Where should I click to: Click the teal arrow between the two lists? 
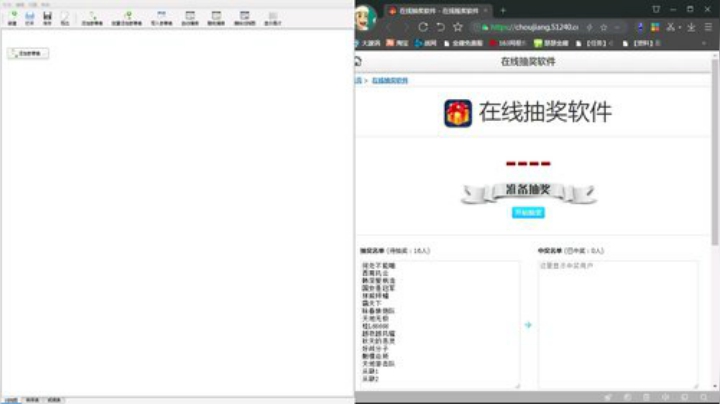(x=528, y=325)
